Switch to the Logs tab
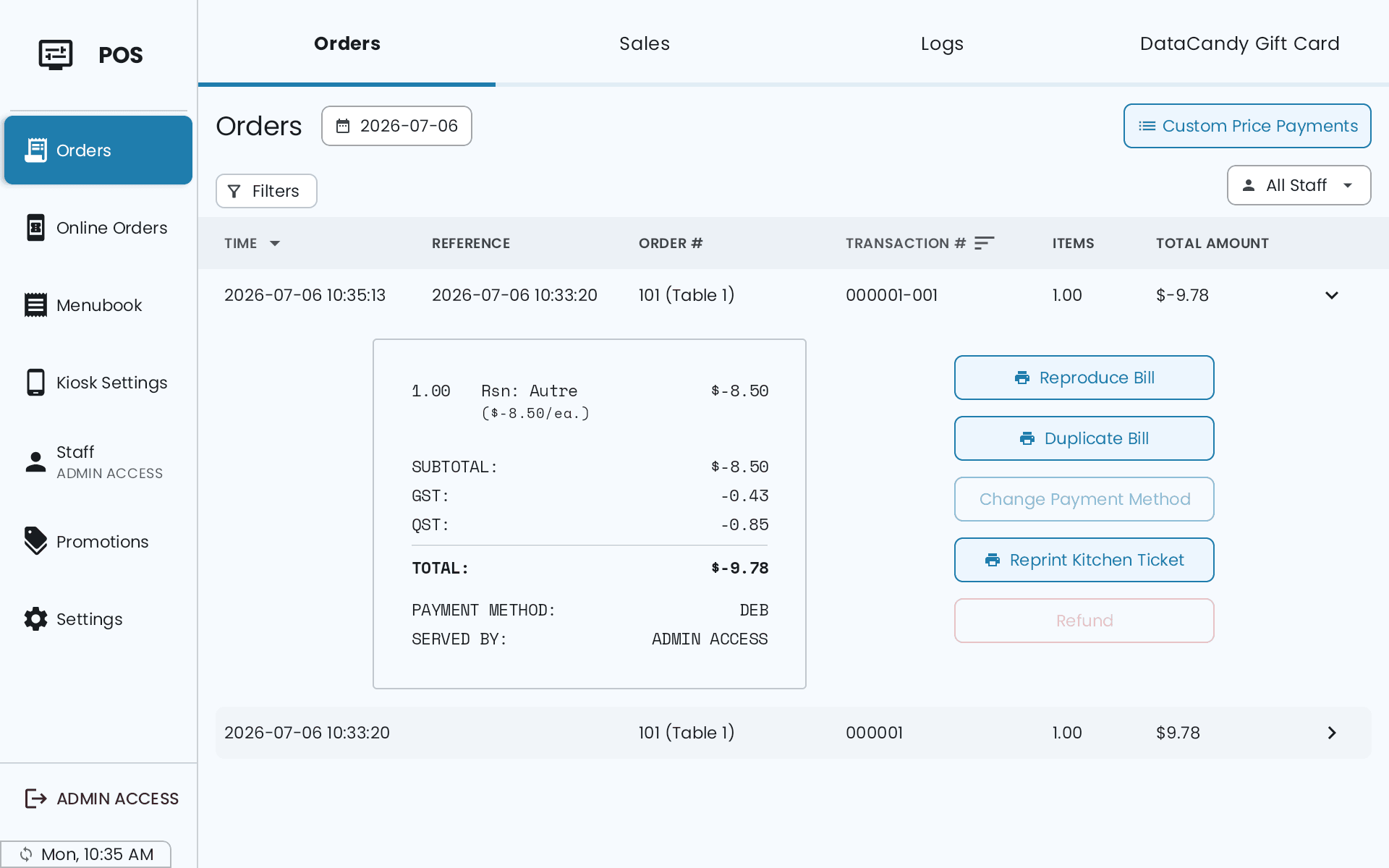Image resolution: width=1389 pixels, height=868 pixels. tap(942, 43)
